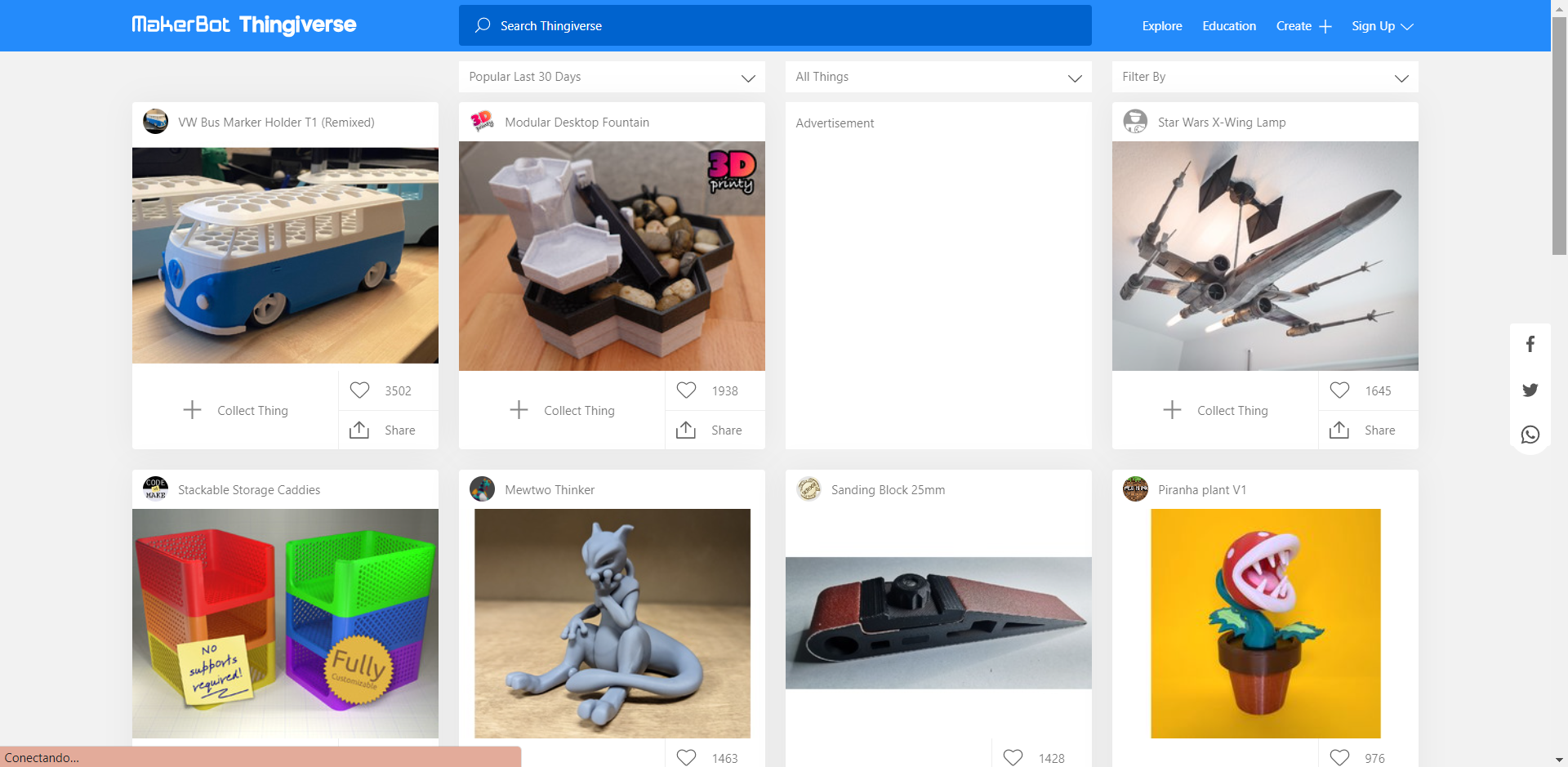Click the Piranha plant V1 author avatar
The width and height of the screenshot is (1568, 767).
(1135, 489)
